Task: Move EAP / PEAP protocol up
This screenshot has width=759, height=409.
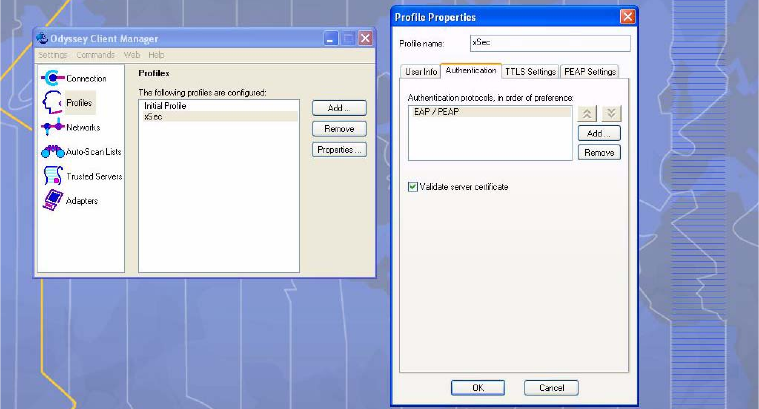Action: (x=587, y=114)
